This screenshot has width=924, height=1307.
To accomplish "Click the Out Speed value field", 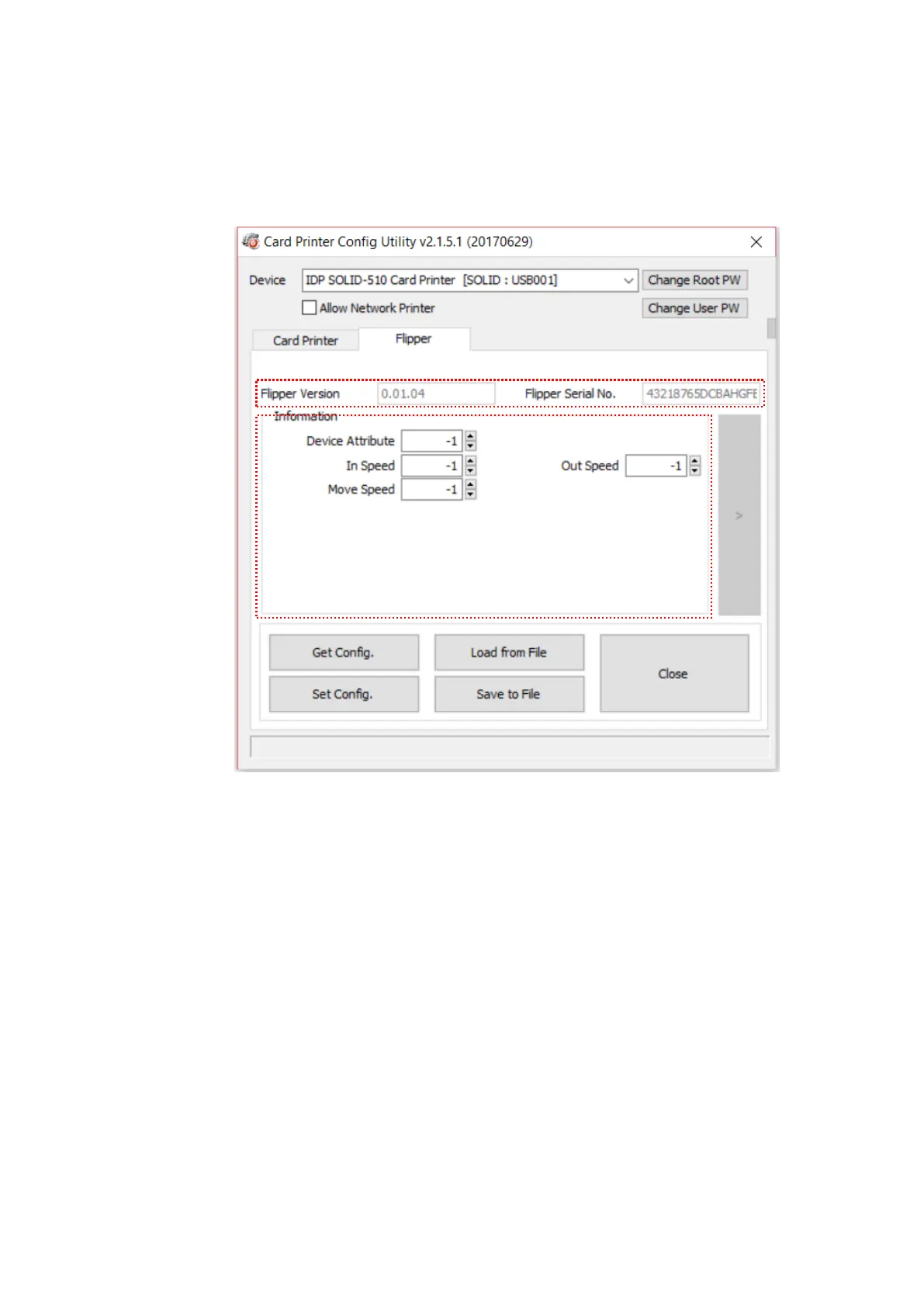I will pos(656,466).
